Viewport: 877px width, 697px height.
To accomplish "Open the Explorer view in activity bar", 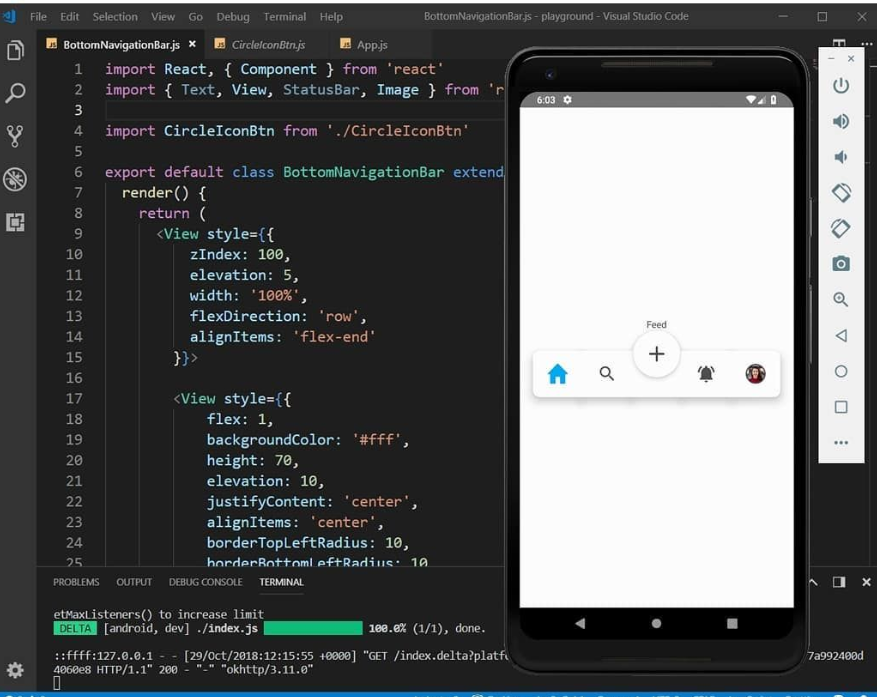I will pyautogui.click(x=16, y=50).
